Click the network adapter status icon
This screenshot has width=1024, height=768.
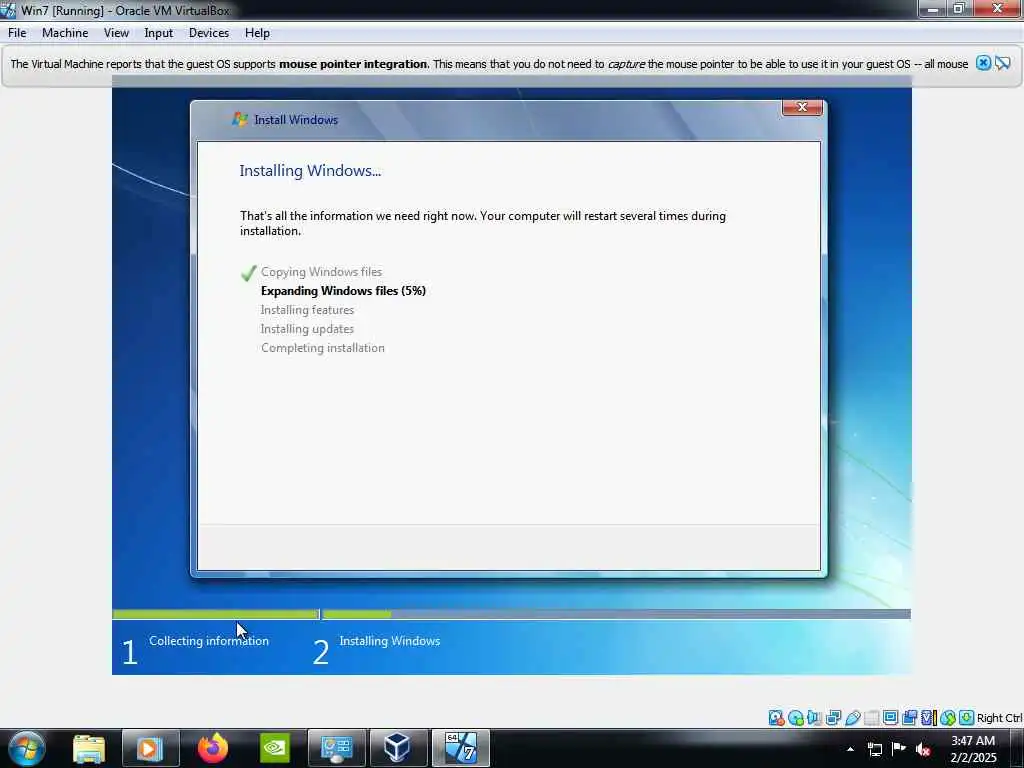tap(833, 718)
